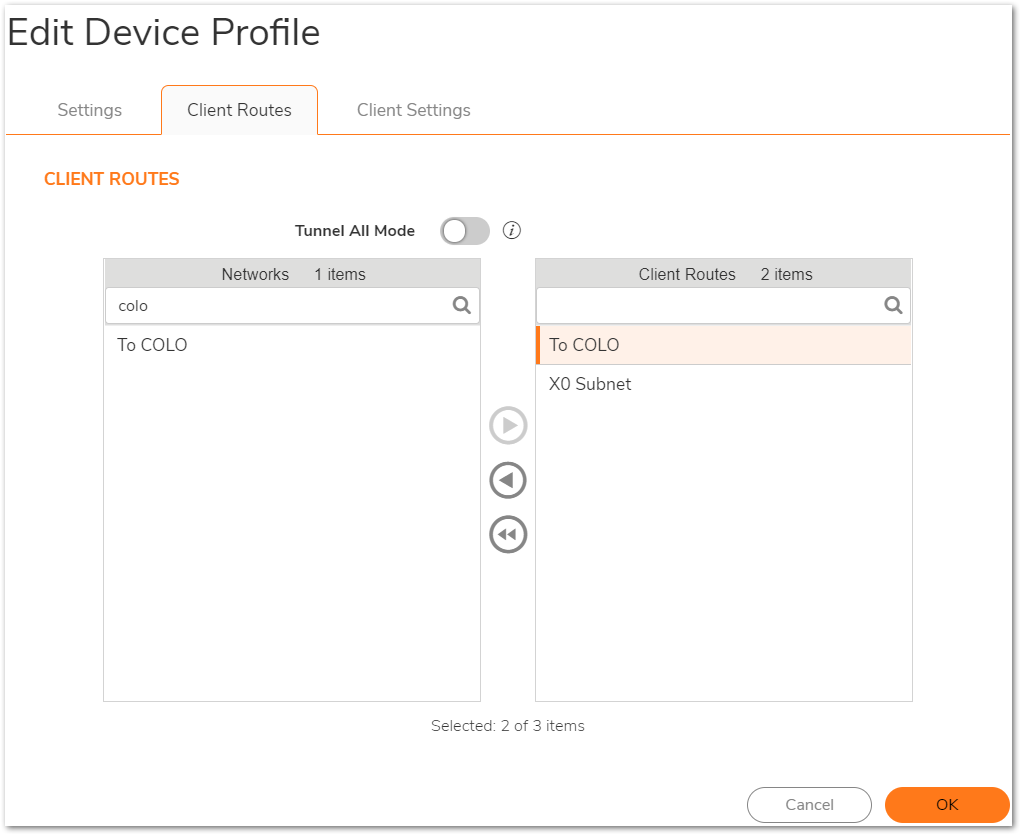1021x835 pixels.
Task: Click the OK button
Action: point(947,804)
